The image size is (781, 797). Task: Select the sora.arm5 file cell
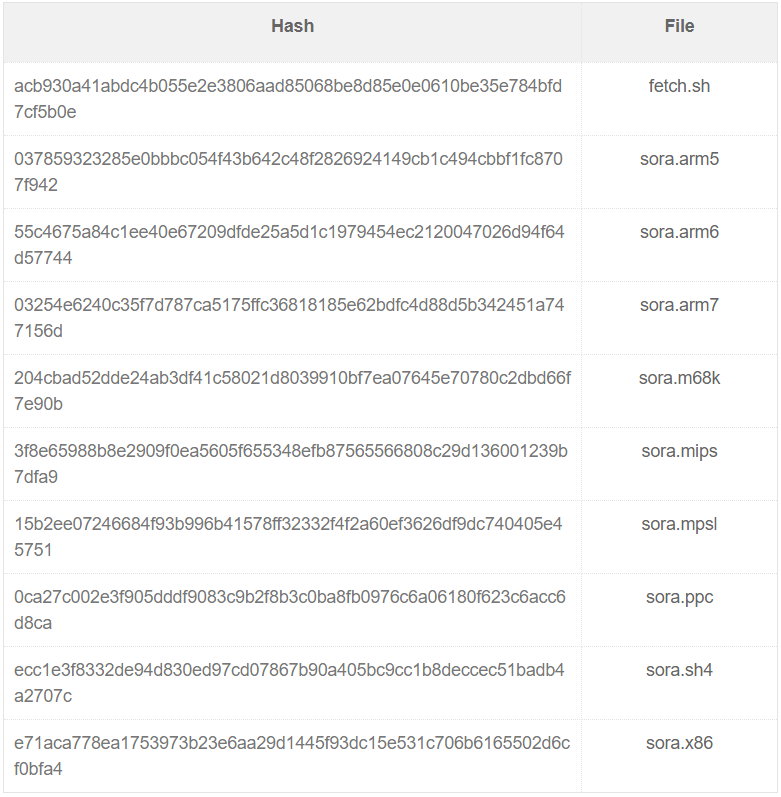[679, 159]
